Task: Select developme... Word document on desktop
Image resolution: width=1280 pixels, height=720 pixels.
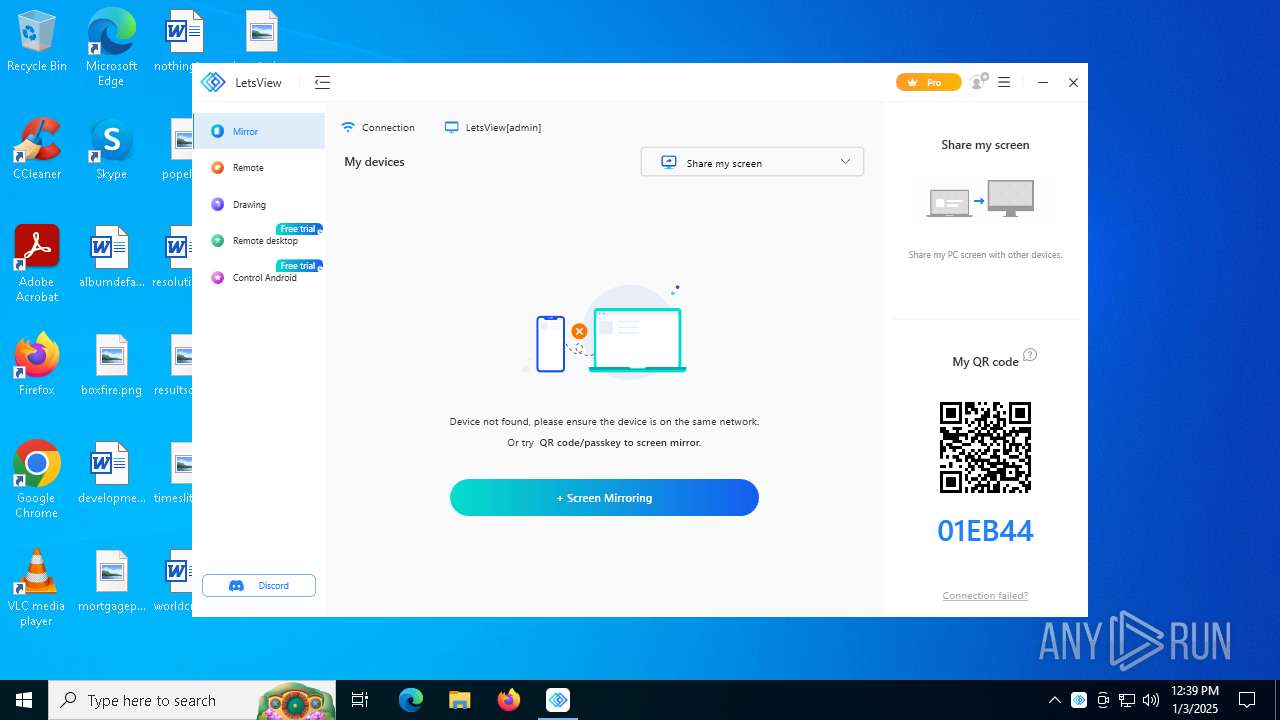Action: click(x=111, y=473)
